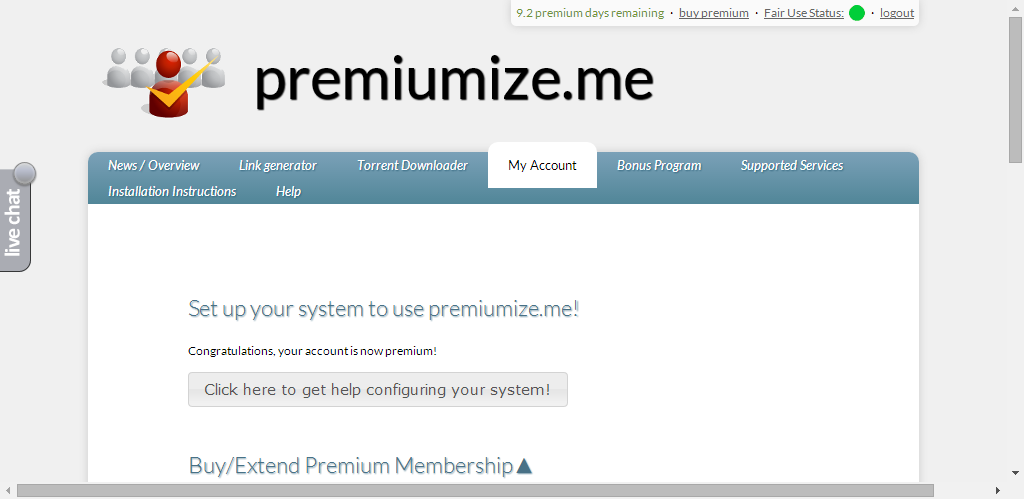This screenshot has width=1024, height=499.
Task: Click the buy premium link
Action: click(x=713, y=13)
